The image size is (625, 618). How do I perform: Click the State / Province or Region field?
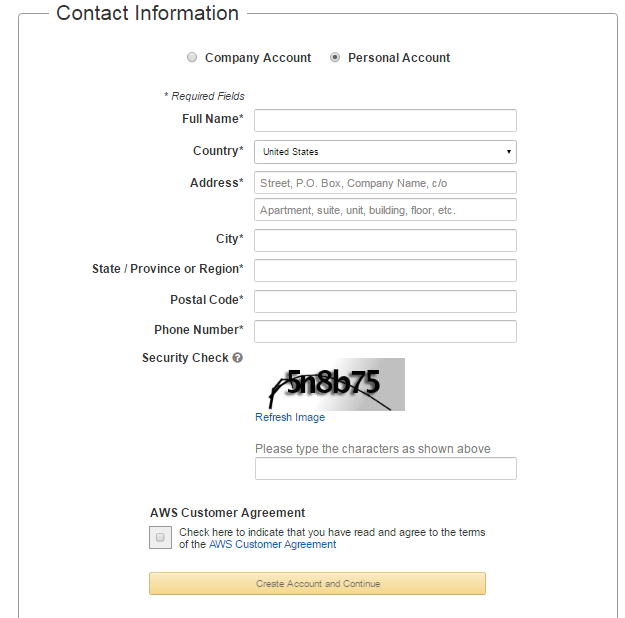385,271
